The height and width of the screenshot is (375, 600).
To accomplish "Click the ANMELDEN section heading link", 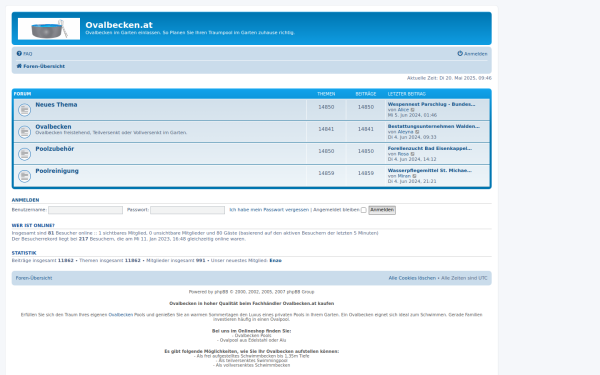I will pyautogui.click(x=25, y=200).
